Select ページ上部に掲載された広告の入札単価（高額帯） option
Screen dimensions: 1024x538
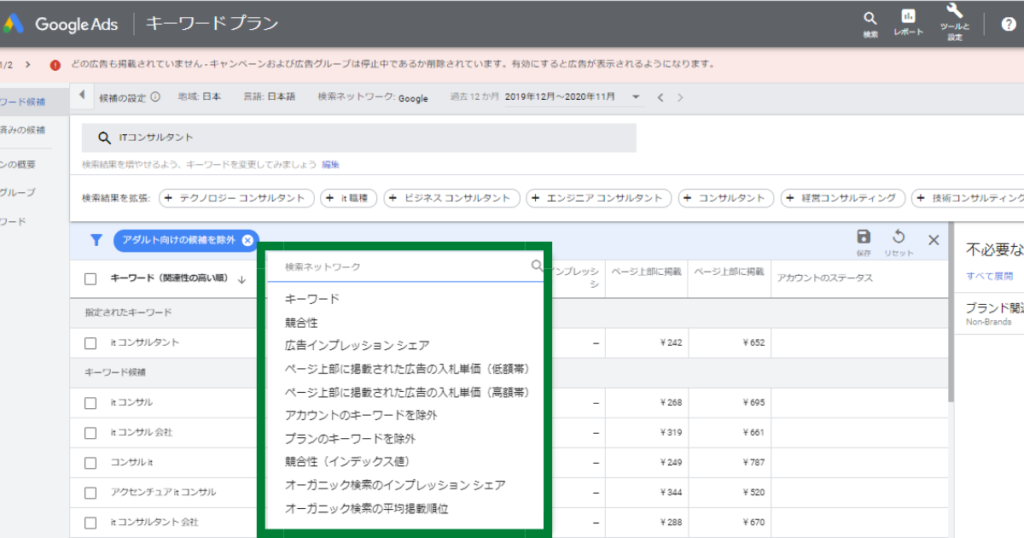408,392
